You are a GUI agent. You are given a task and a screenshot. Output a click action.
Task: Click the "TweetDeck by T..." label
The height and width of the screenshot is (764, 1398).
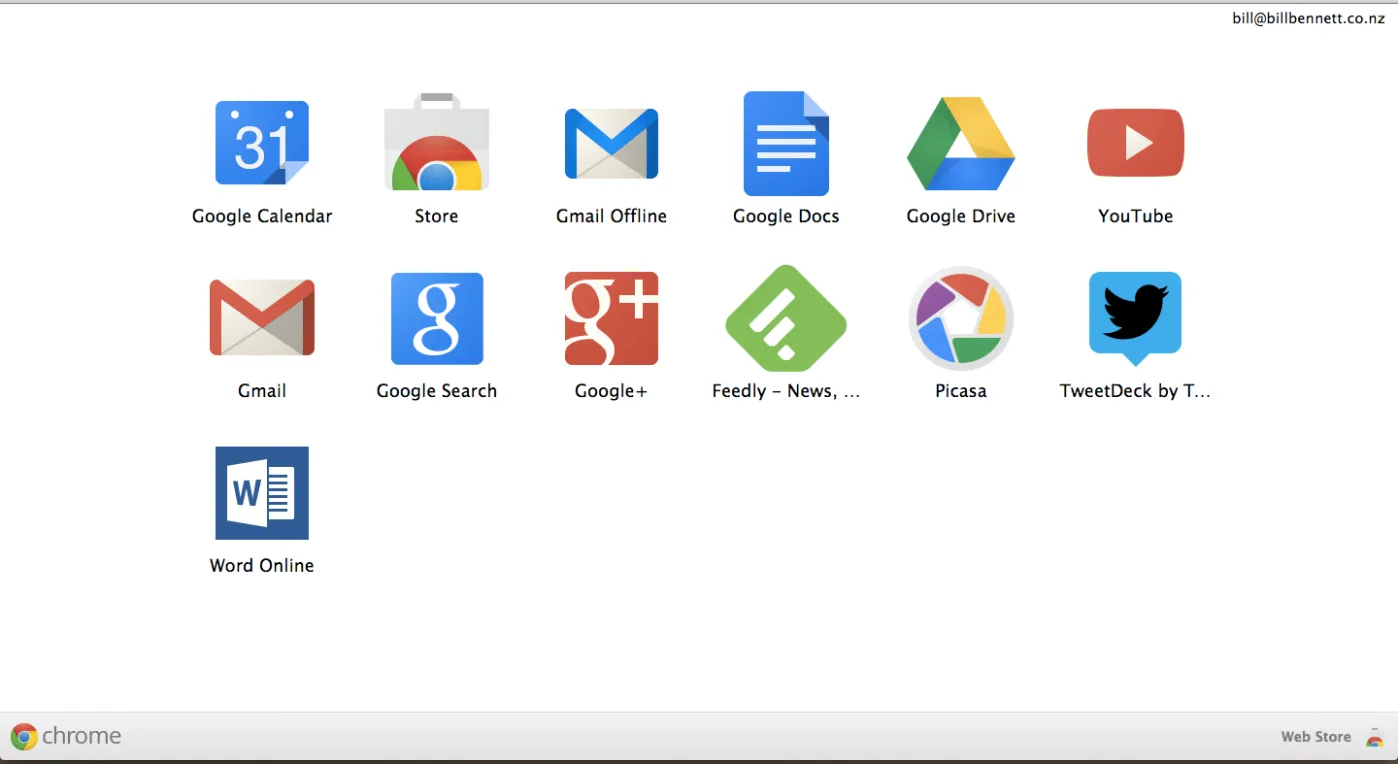(1136, 391)
